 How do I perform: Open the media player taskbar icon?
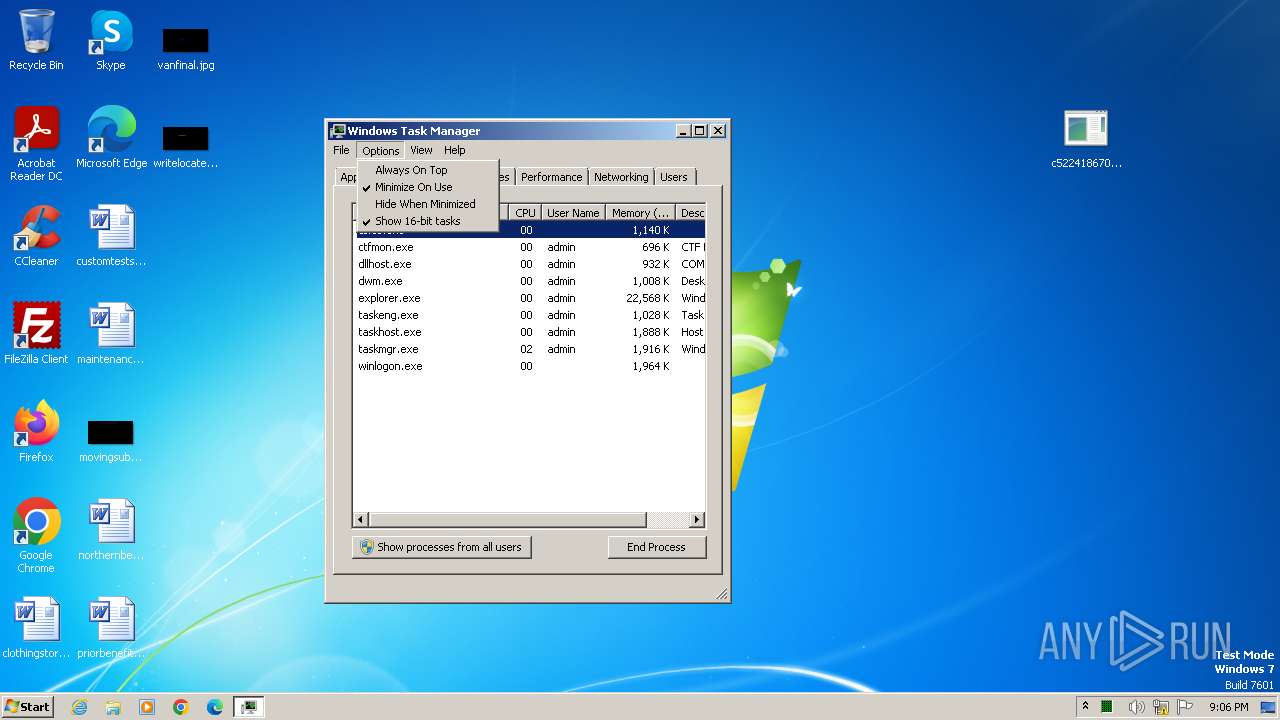click(x=147, y=707)
